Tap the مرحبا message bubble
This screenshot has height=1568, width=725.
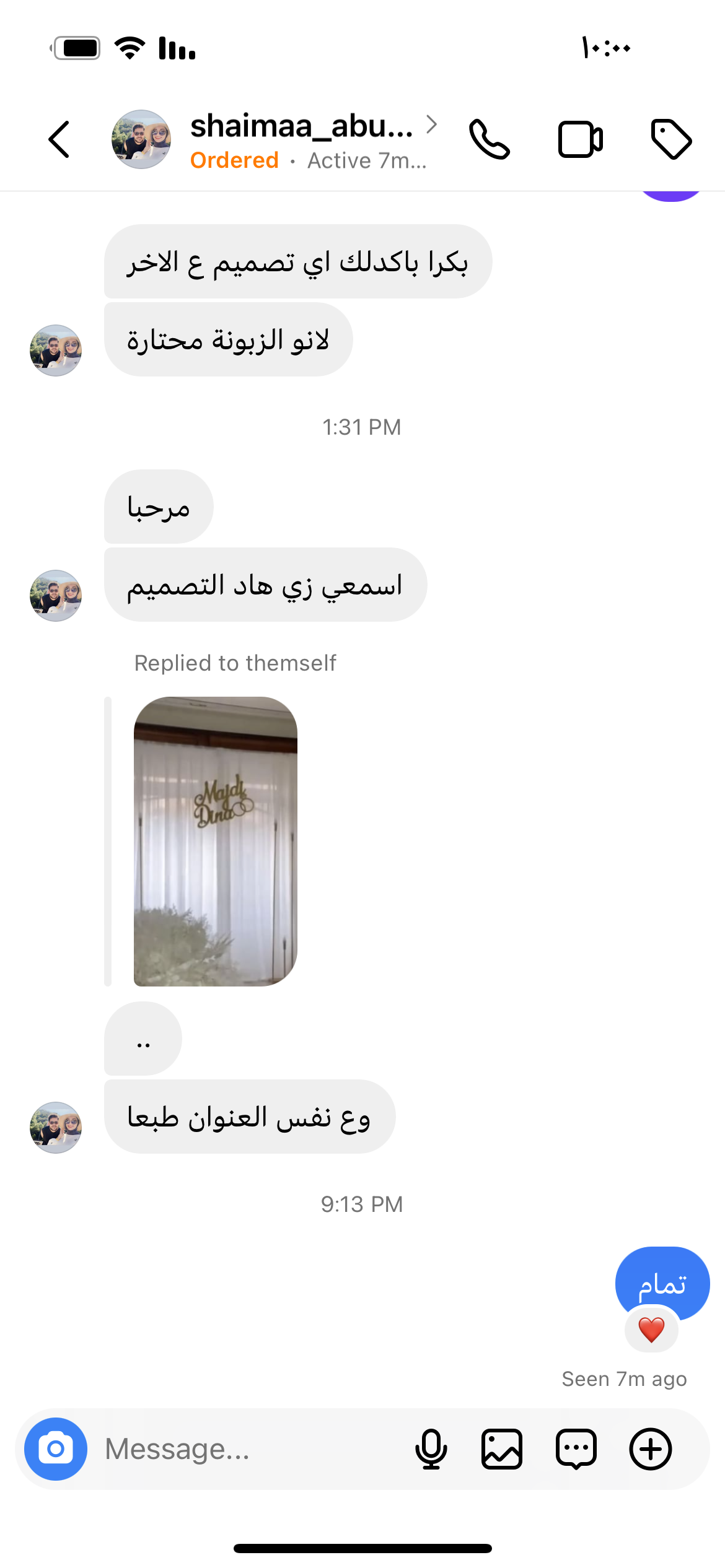tap(159, 507)
